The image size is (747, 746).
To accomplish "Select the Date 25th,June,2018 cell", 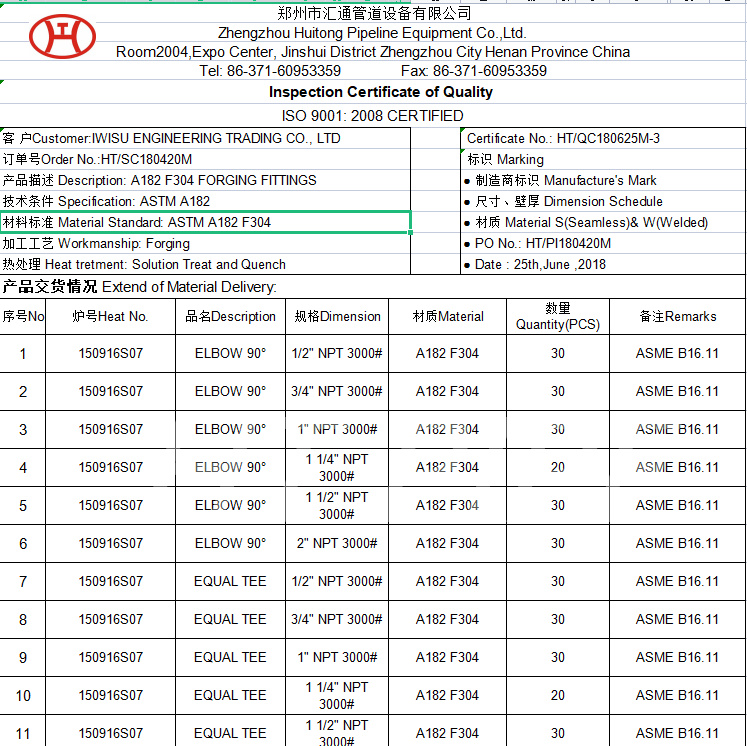I will click(603, 264).
